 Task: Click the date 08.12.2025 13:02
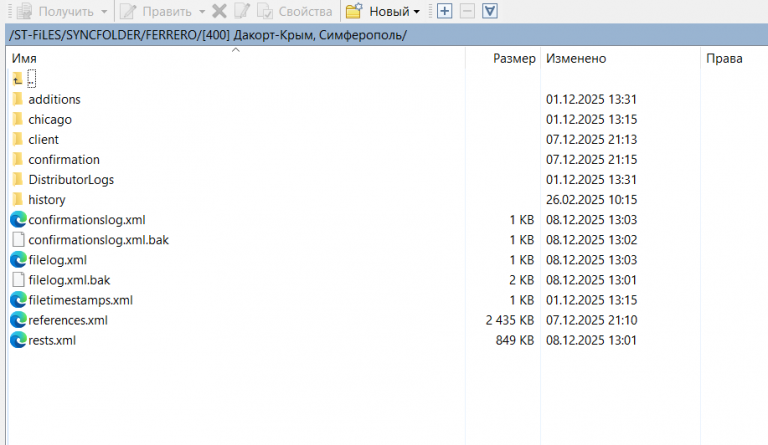coord(591,240)
